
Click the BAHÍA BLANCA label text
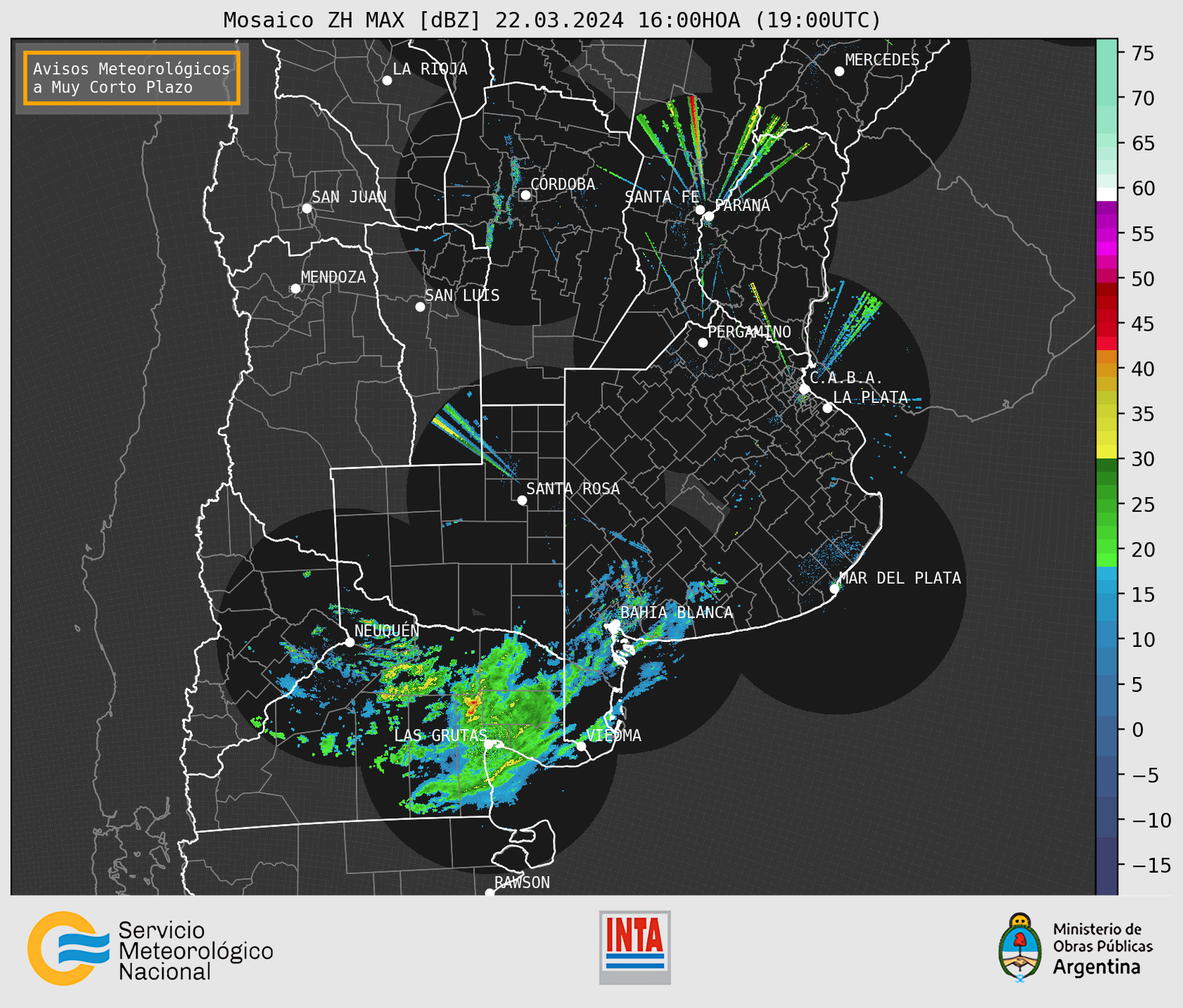coord(677,613)
